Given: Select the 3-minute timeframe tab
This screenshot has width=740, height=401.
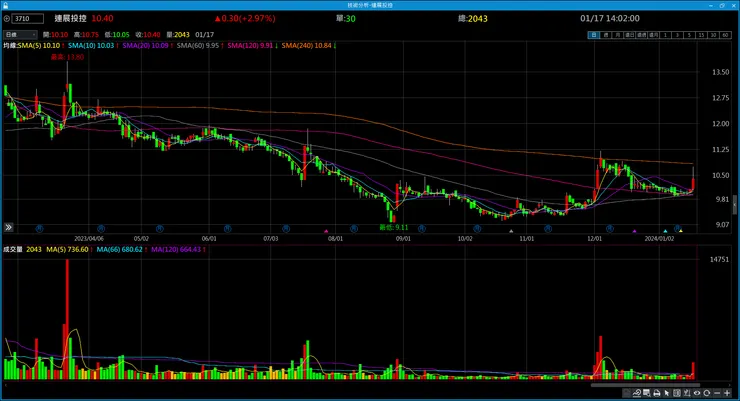Looking at the screenshot, I should pyautogui.click(x=677, y=35).
